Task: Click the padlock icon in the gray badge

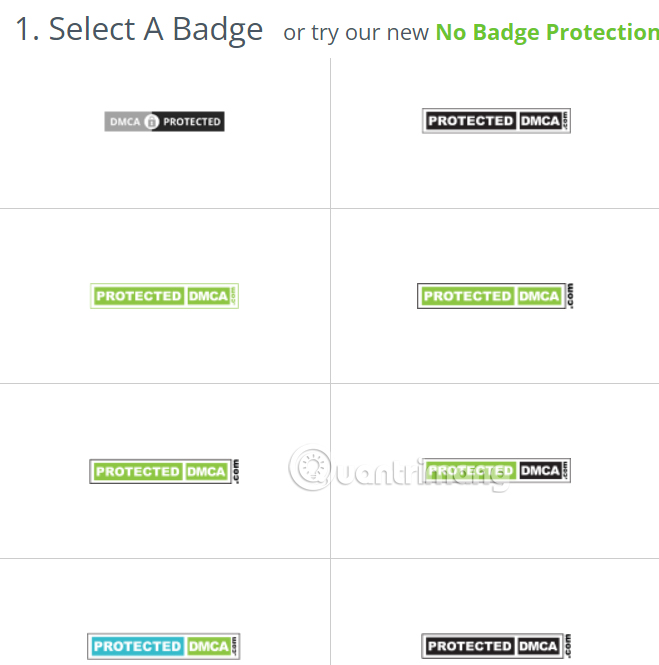Action: point(151,122)
